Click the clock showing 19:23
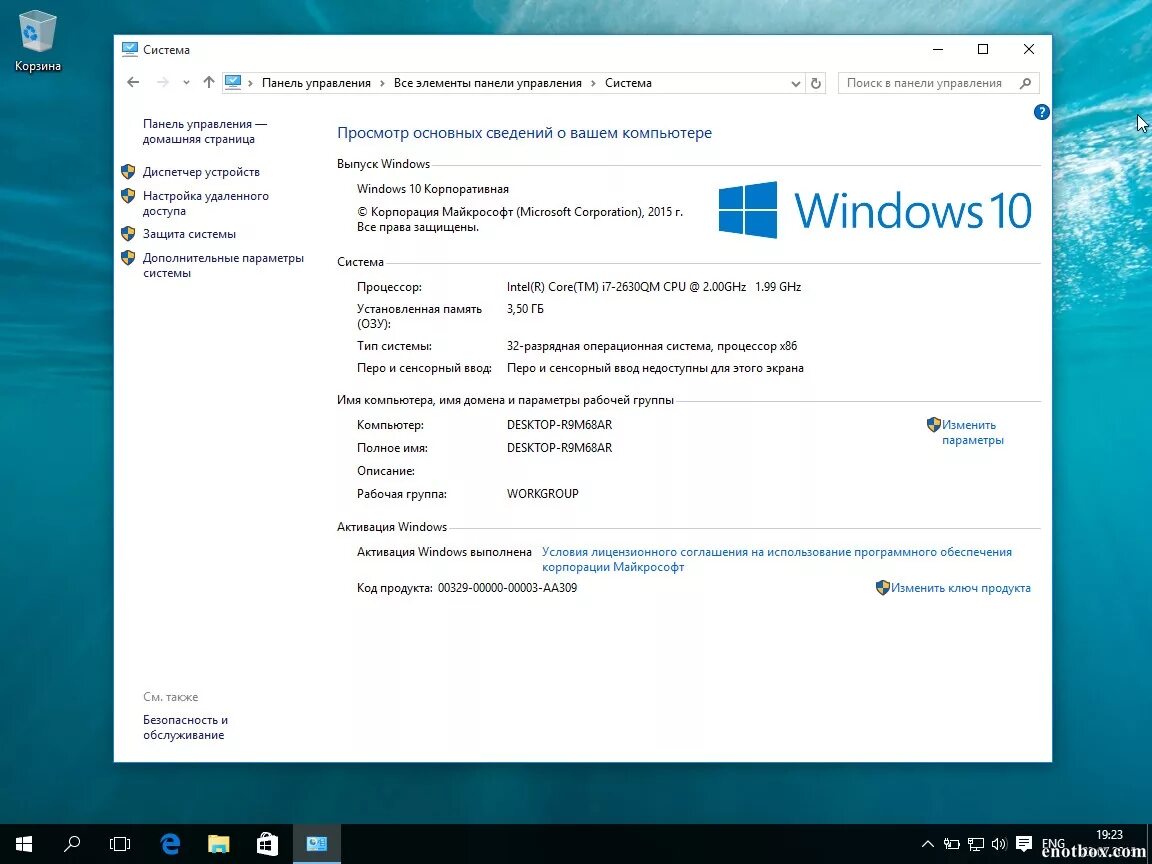 point(1109,835)
